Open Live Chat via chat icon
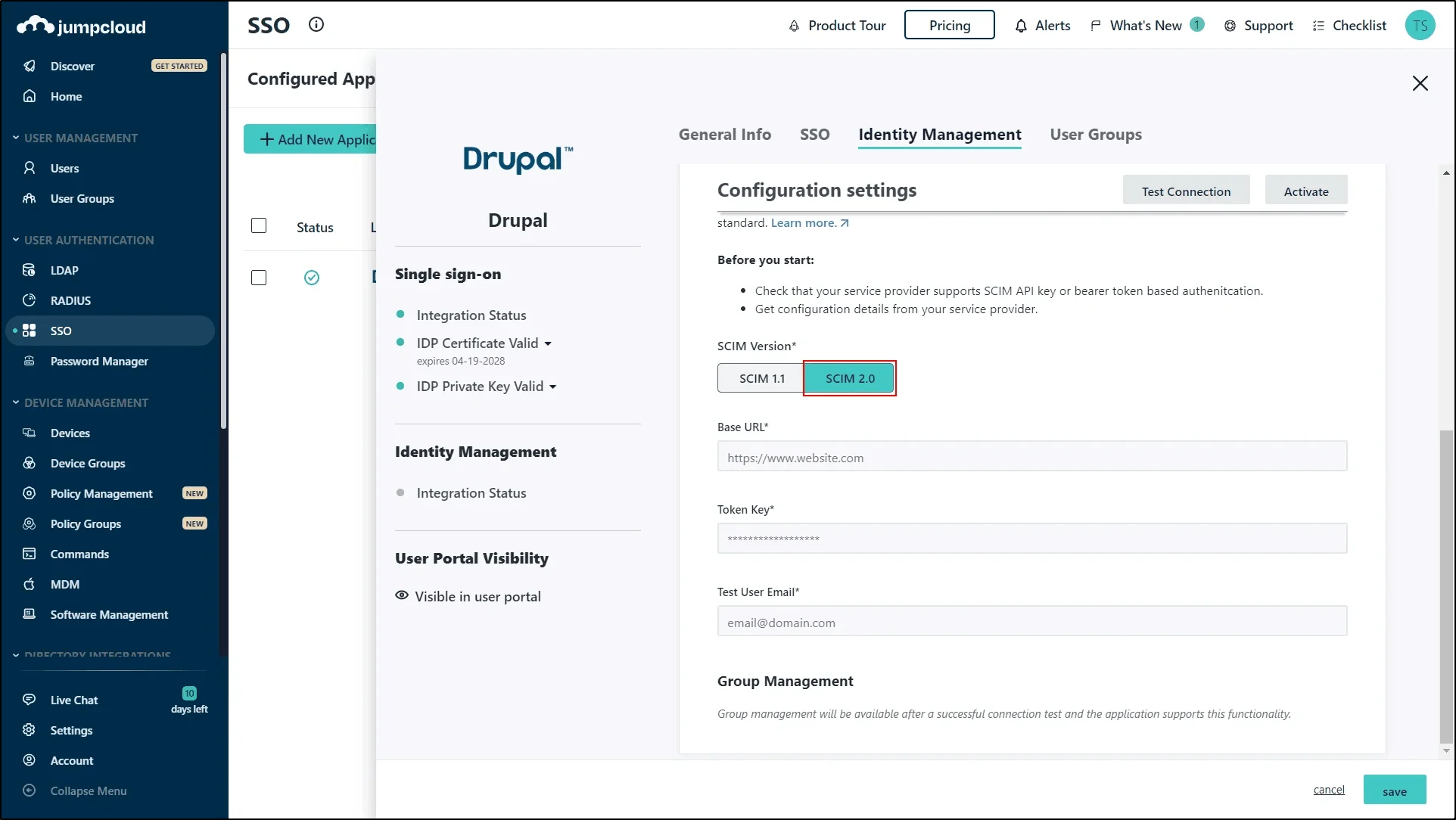 click(30, 700)
